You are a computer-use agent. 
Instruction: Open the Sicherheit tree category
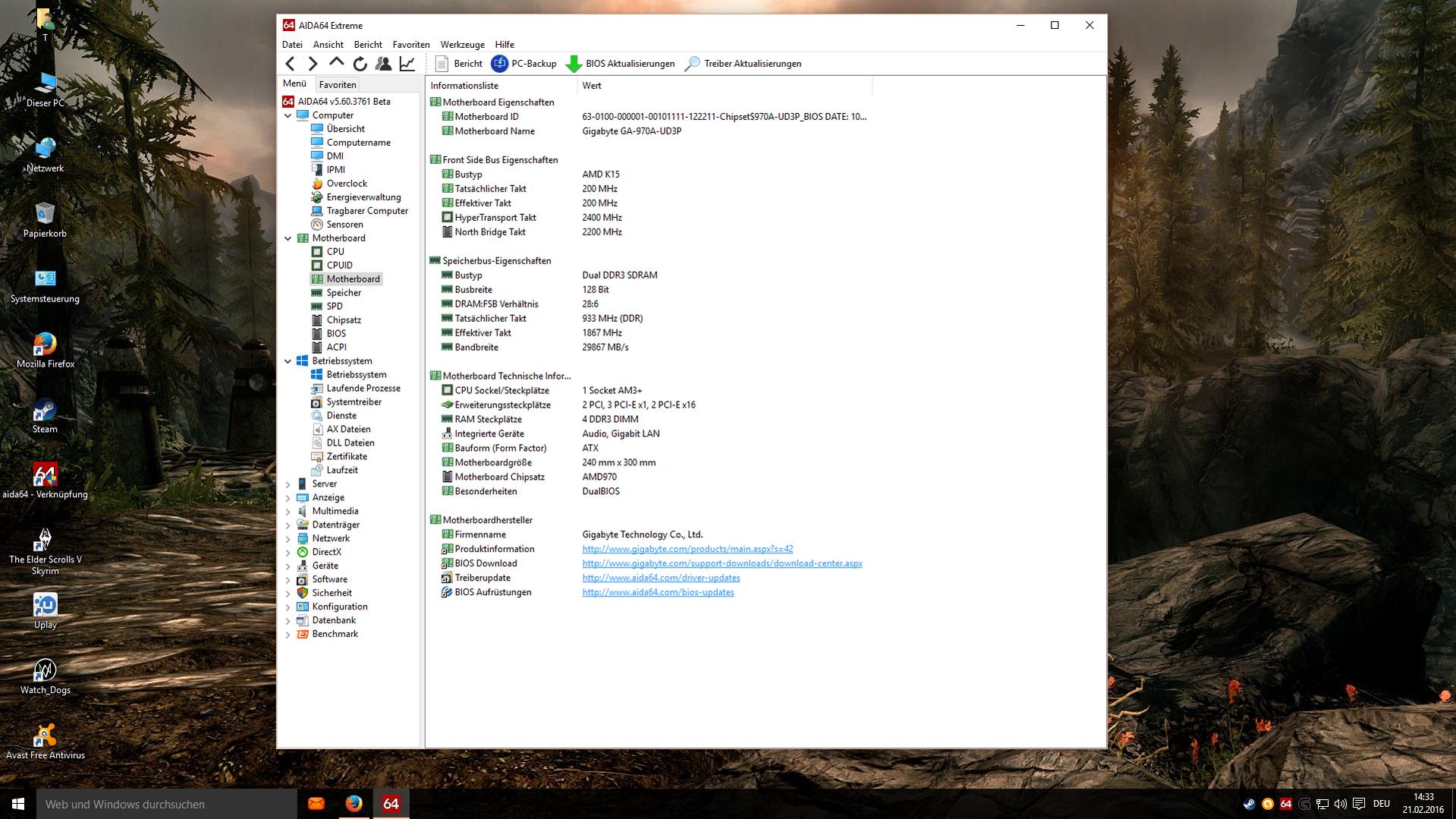point(332,594)
